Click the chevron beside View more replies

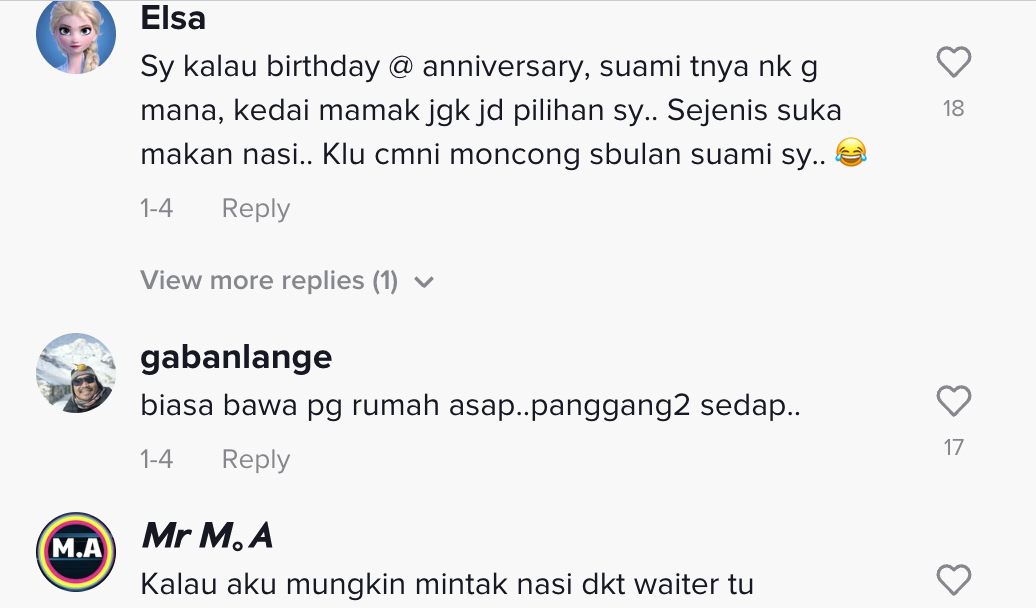[424, 282]
